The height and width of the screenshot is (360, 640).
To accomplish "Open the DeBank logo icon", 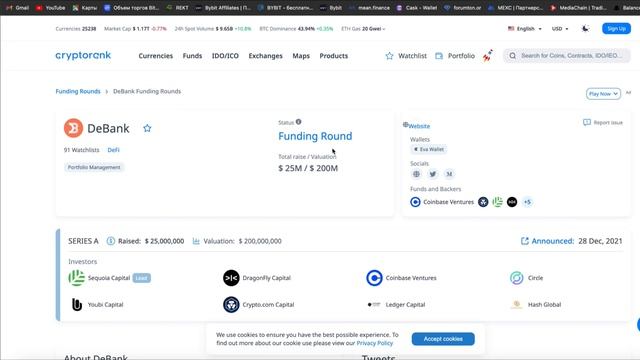I will tap(73, 128).
